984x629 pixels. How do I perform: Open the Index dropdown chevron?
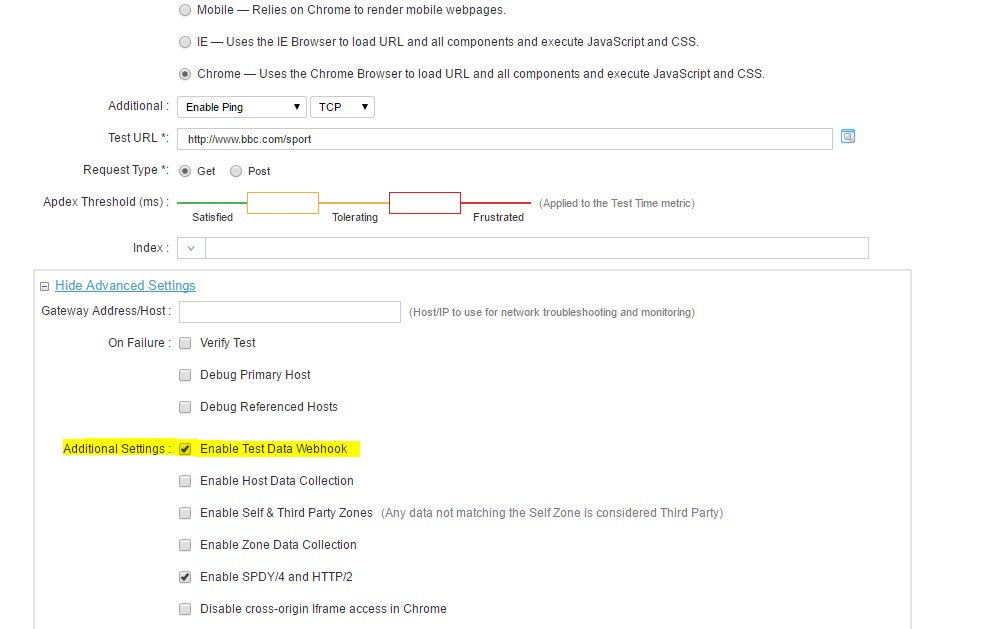pyautogui.click(x=191, y=248)
